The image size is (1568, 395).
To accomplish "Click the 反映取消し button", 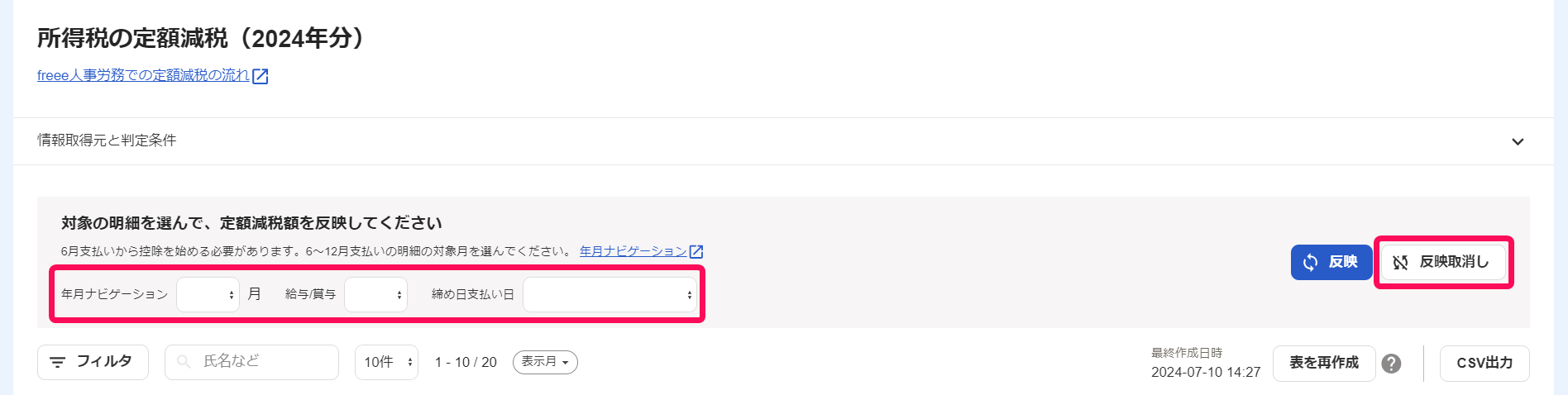I will tap(1443, 262).
